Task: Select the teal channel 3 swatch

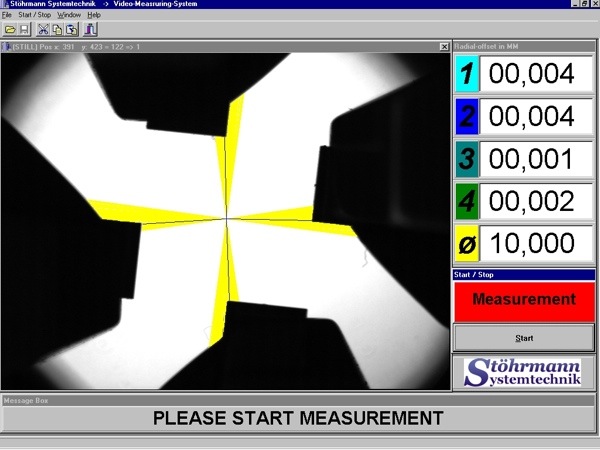Action: pyautogui.click(x=466, y=159)
